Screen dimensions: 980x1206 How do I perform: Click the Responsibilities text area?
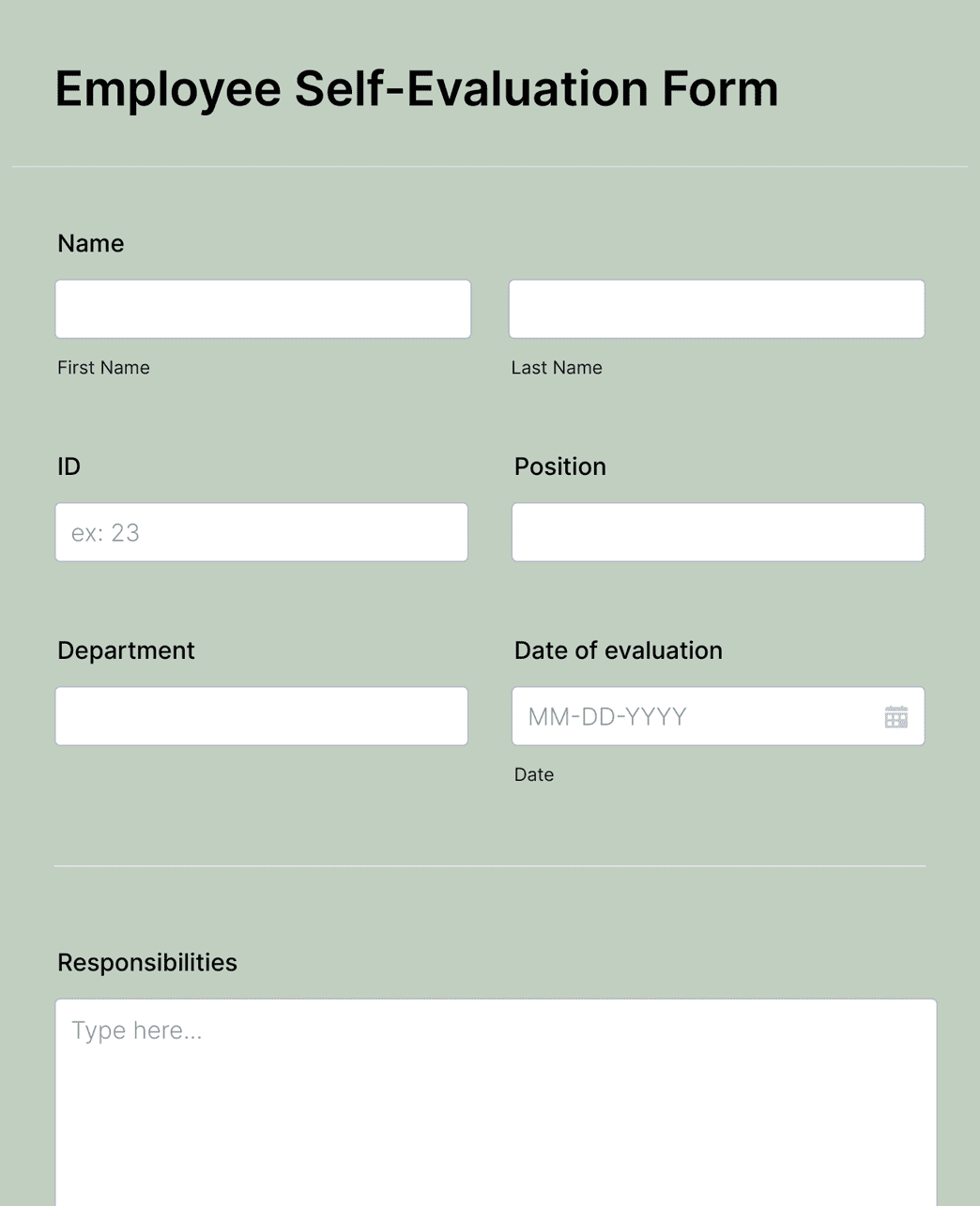(x=496, y=1079)
